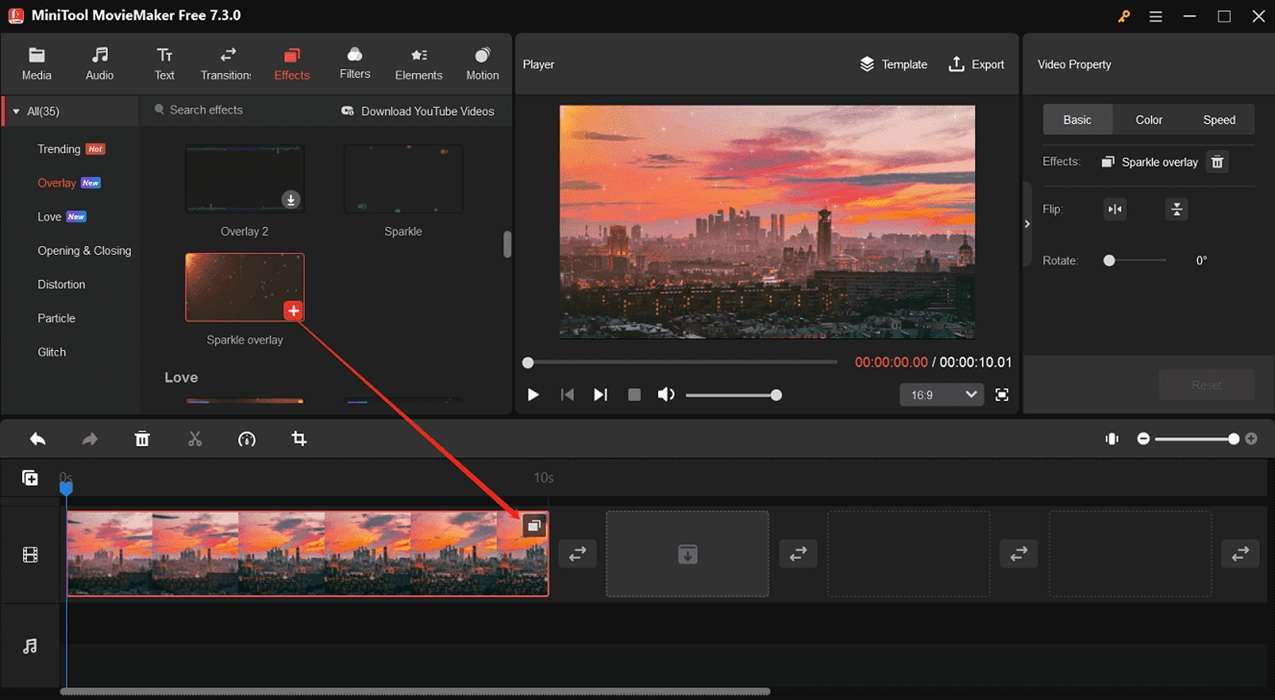Flip the video horizontally
This screenshot has width=1275, height=700.
tap(1115, 209)
